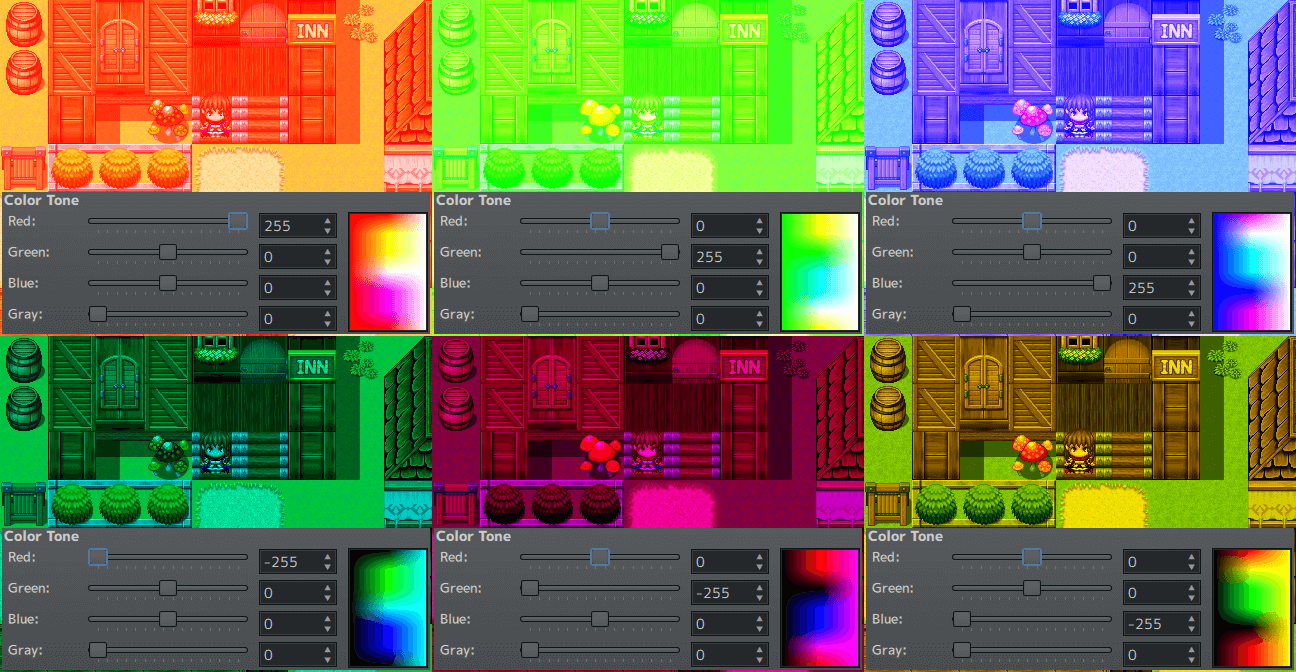
Task: Click up arrow of Blue spinbox in Red -255 panel
Action: [327, 618]
